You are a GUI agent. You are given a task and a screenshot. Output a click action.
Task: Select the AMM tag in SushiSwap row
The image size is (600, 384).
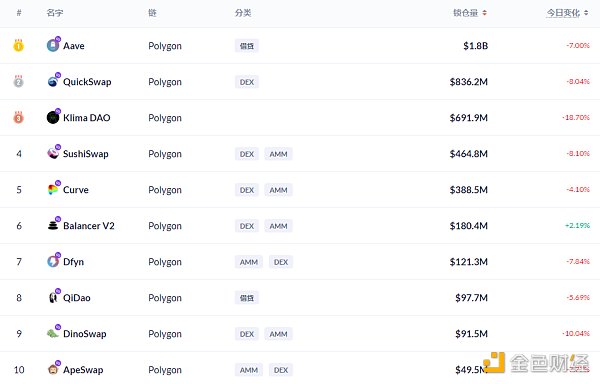[278, 154]
